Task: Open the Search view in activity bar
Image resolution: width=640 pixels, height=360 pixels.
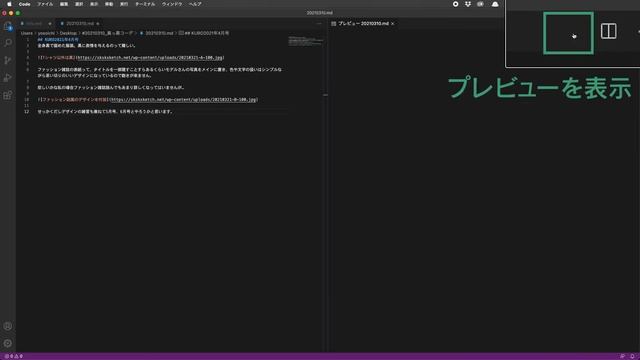Action: pyautogui.click(x=7, y=43)
